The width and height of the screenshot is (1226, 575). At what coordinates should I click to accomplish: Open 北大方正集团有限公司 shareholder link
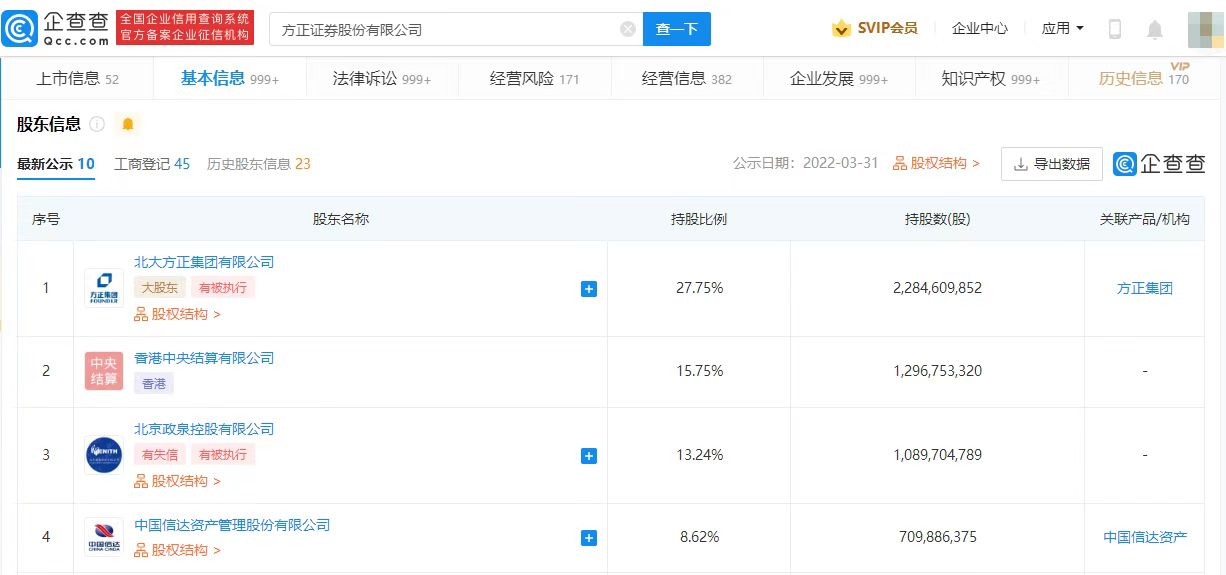(204, 262)
